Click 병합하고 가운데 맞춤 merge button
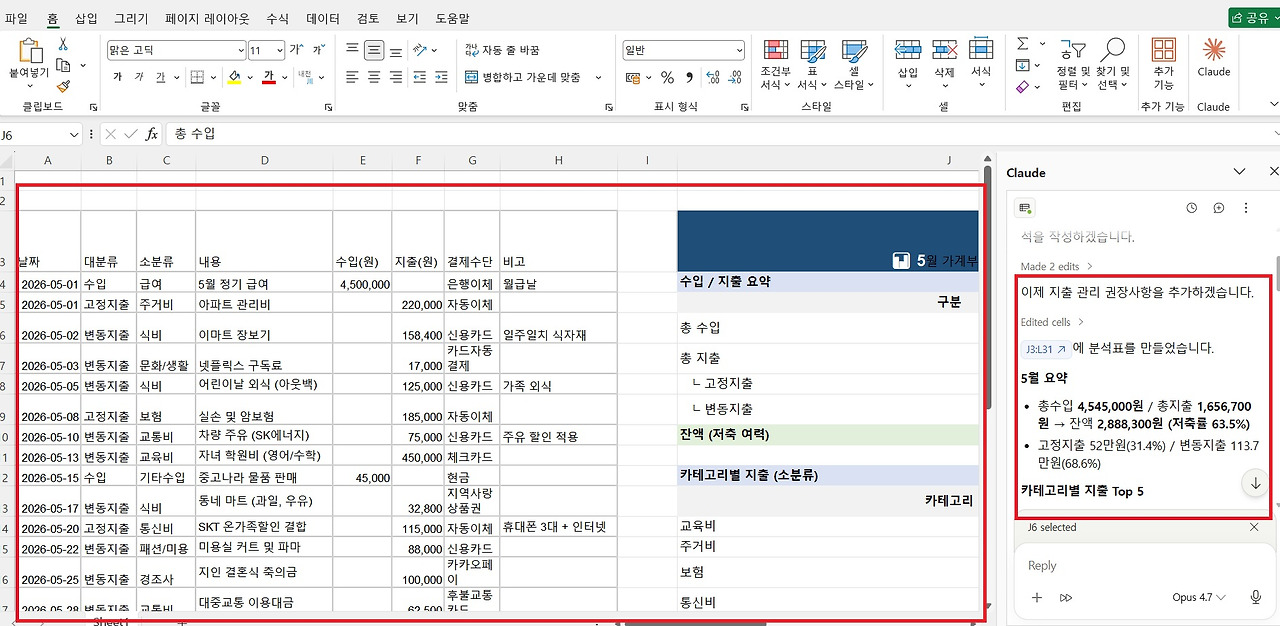This screenshot has height=626, width=1280. (524, 77)
